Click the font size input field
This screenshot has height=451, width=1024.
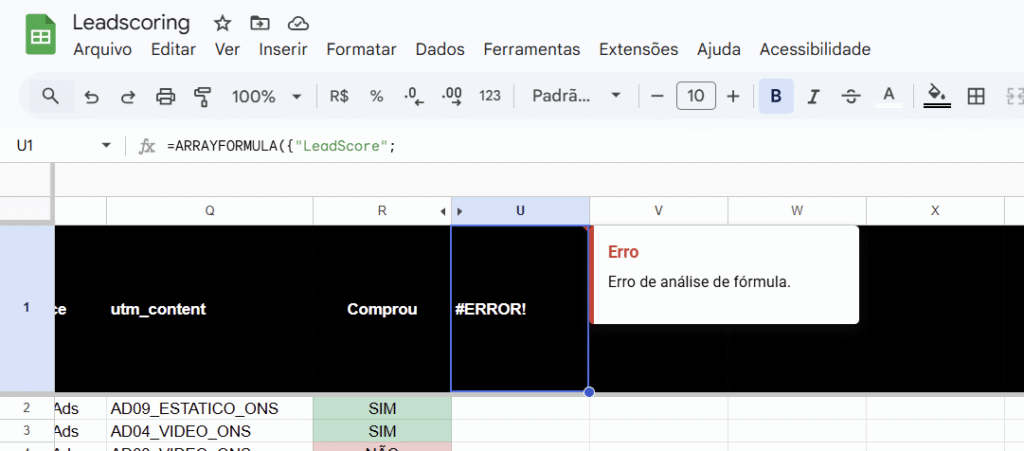(x=695, y=96)
